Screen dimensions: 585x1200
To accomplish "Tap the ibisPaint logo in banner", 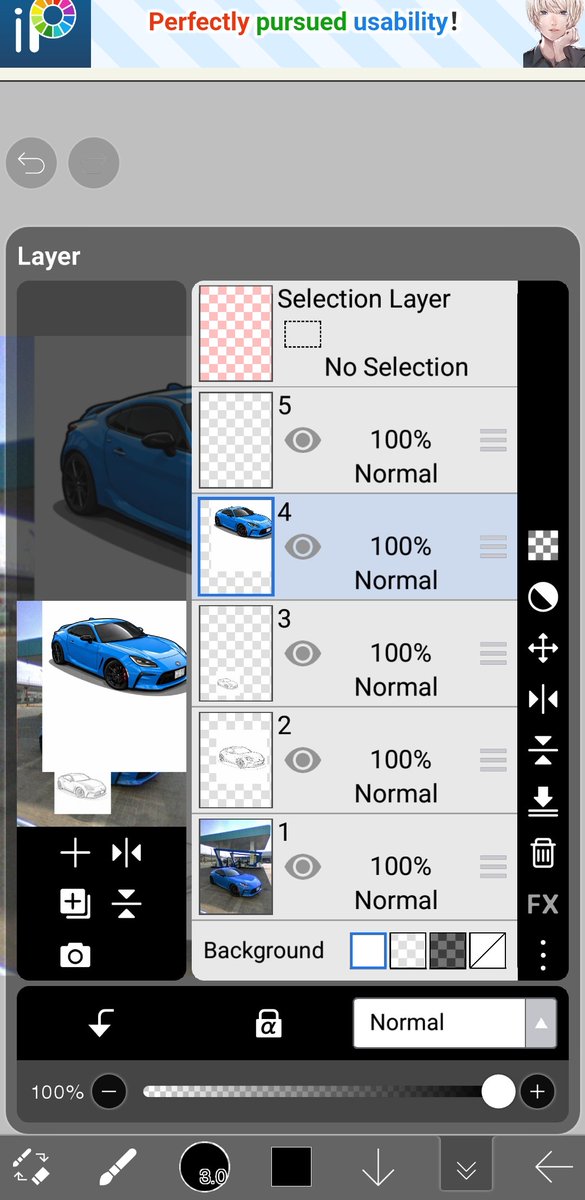I will pyautogui.click(x=45, y=33).
